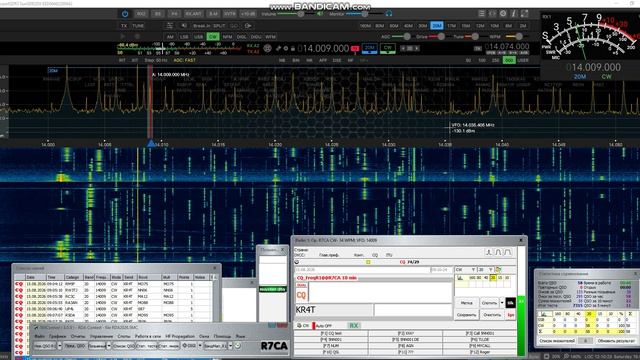Click the top-left button right of the entry field in log window
Viewport: 640px width, 360px height.
pos(467,303)
